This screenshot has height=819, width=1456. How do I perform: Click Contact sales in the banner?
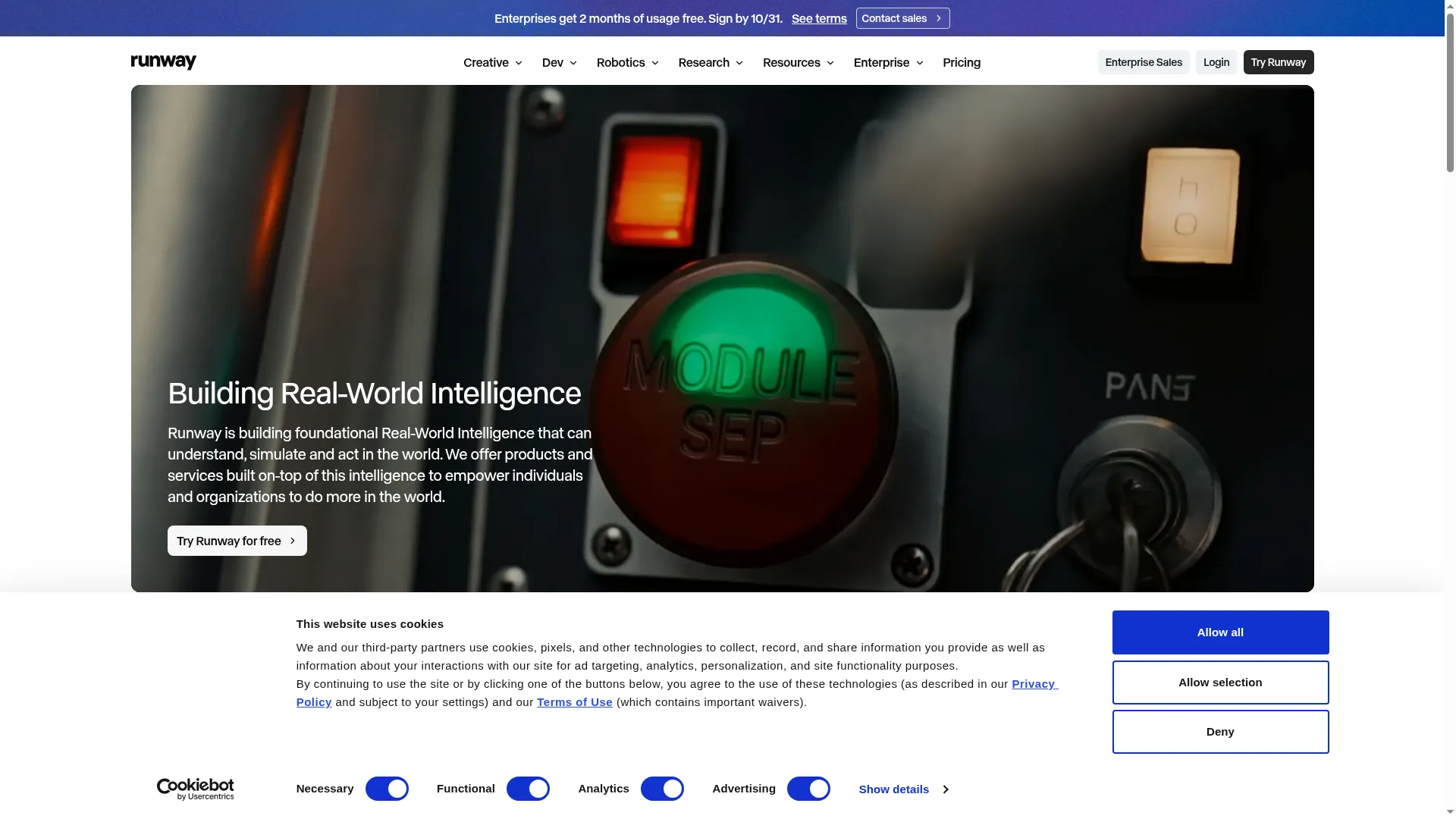click(x=902, y=18)
